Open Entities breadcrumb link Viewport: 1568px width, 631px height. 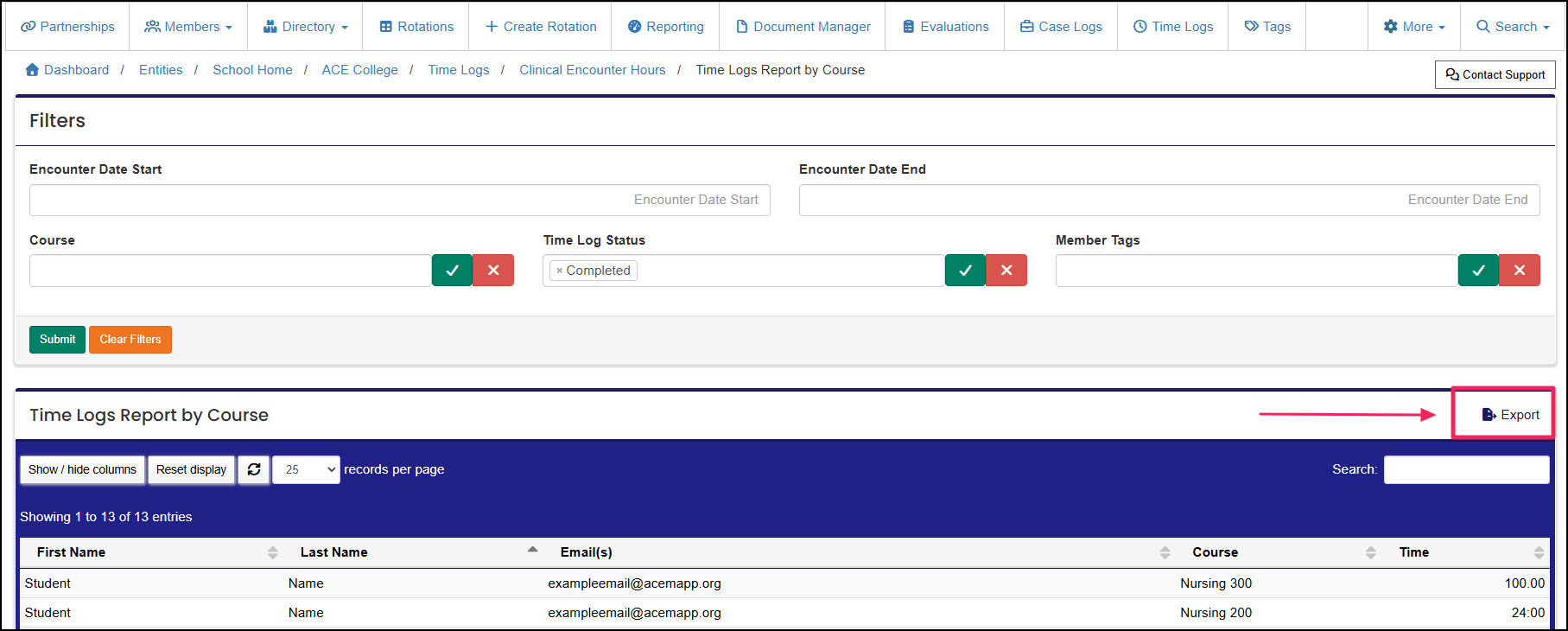click(x=161, y=70)
